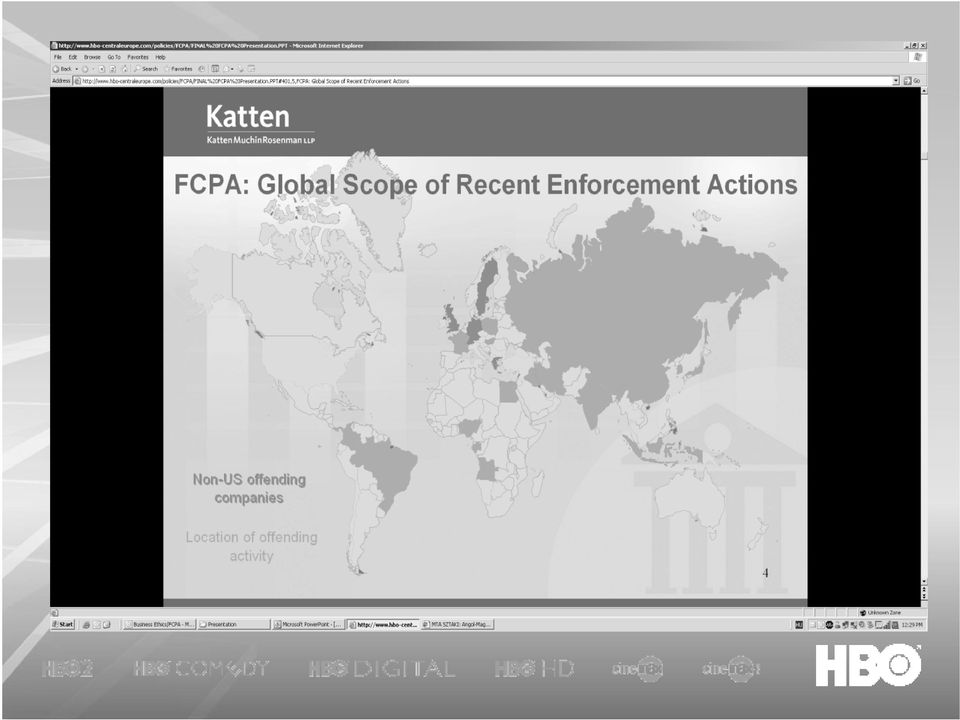Switch to MTA SZTAKI taskbar window
This screenshot has width=960, height=720.
(457, 624)
